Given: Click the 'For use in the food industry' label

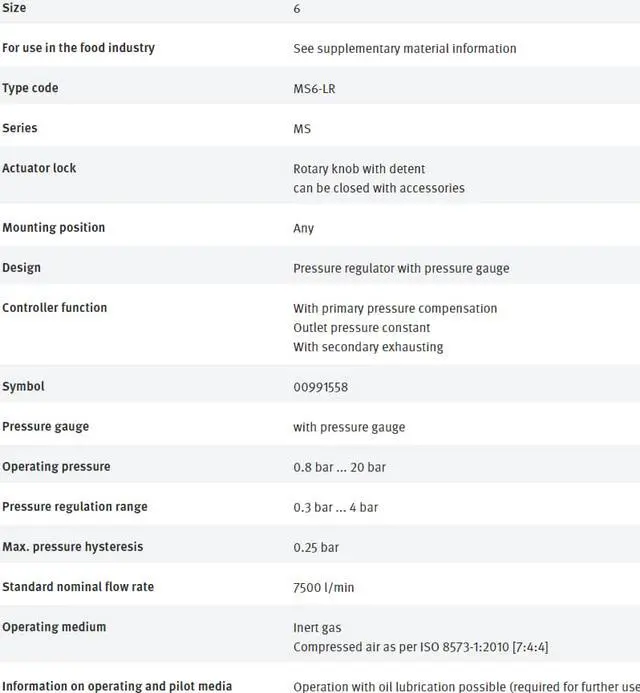Looking at the screenshot, I should [78, 47].
